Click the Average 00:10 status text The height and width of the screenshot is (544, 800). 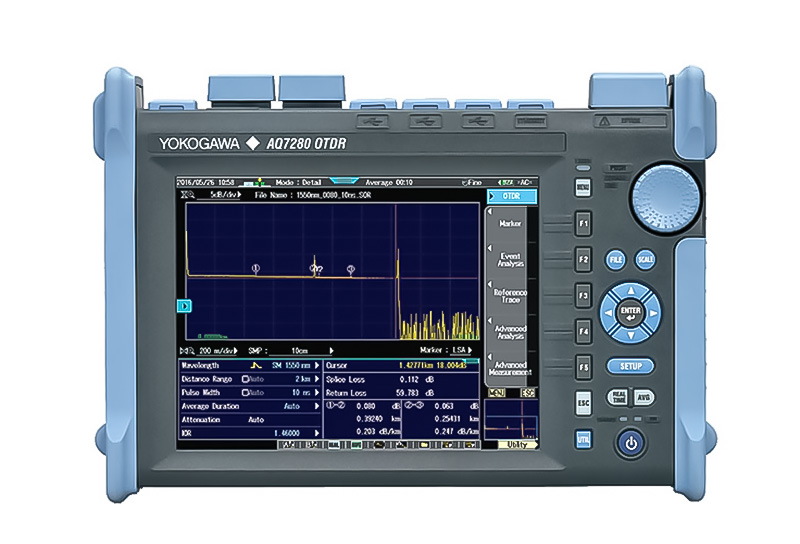[389, 182]
